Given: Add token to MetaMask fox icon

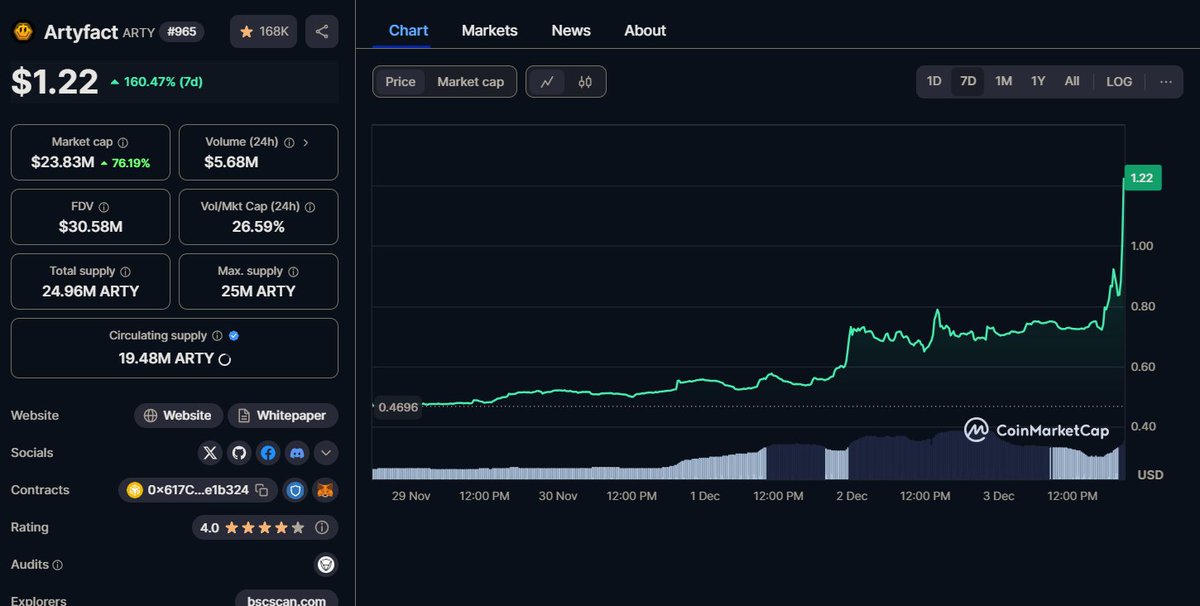Looking at the screenshot, I should pos(326,490).
